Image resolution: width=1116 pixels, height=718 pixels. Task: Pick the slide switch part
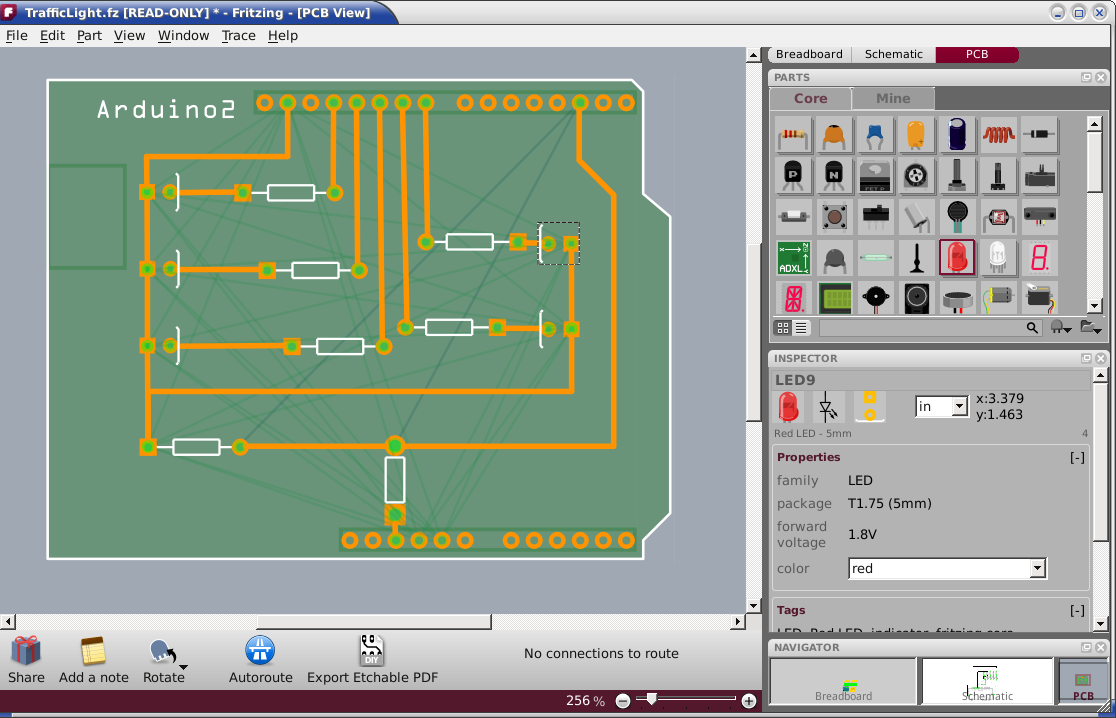point(875,217)
